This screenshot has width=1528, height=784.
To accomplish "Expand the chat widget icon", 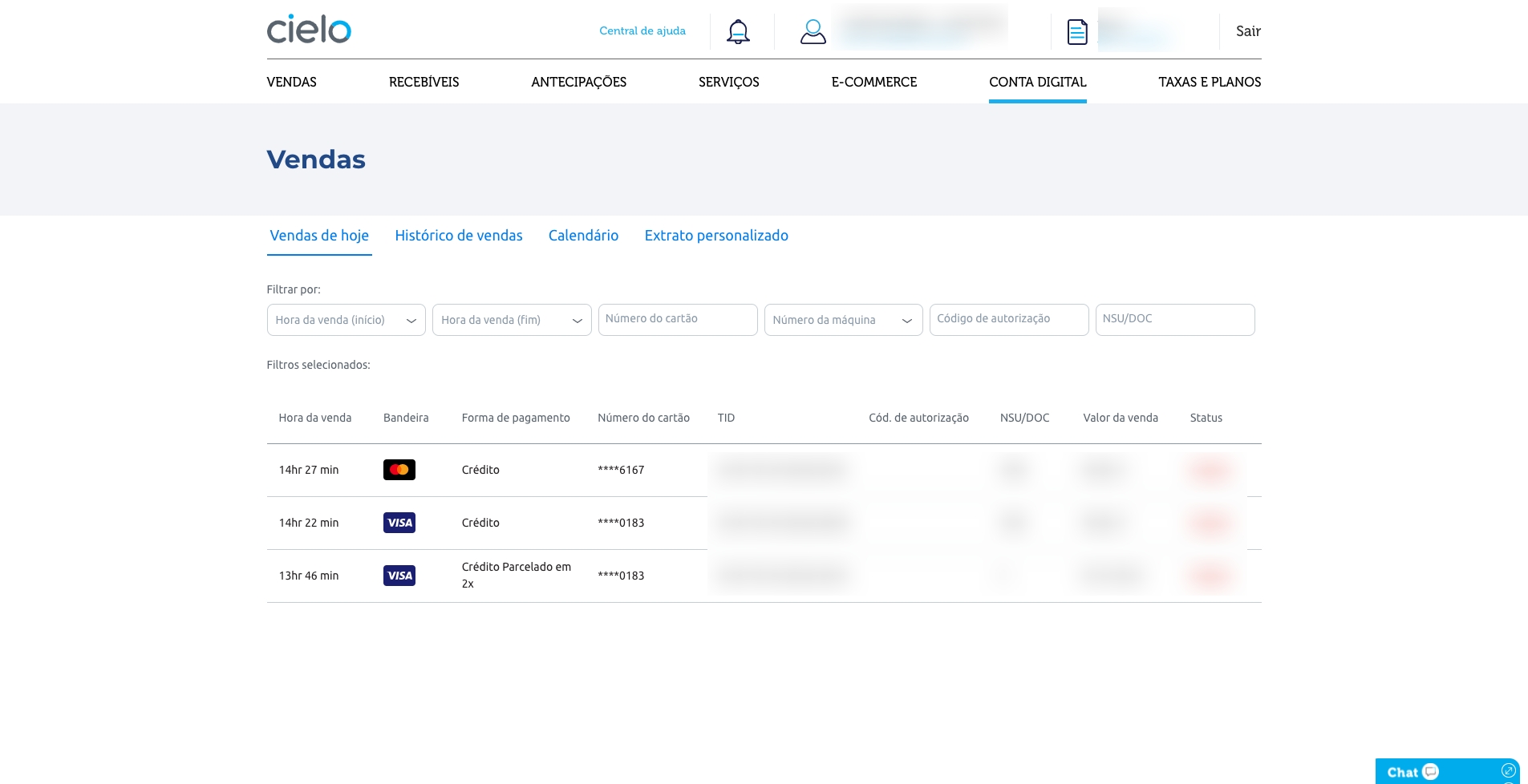I will (x=1508, y=771).
